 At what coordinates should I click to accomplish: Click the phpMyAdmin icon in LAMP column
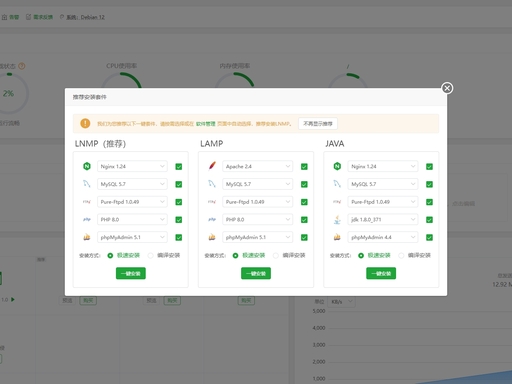pyautogui.click(x=212, y=237)
